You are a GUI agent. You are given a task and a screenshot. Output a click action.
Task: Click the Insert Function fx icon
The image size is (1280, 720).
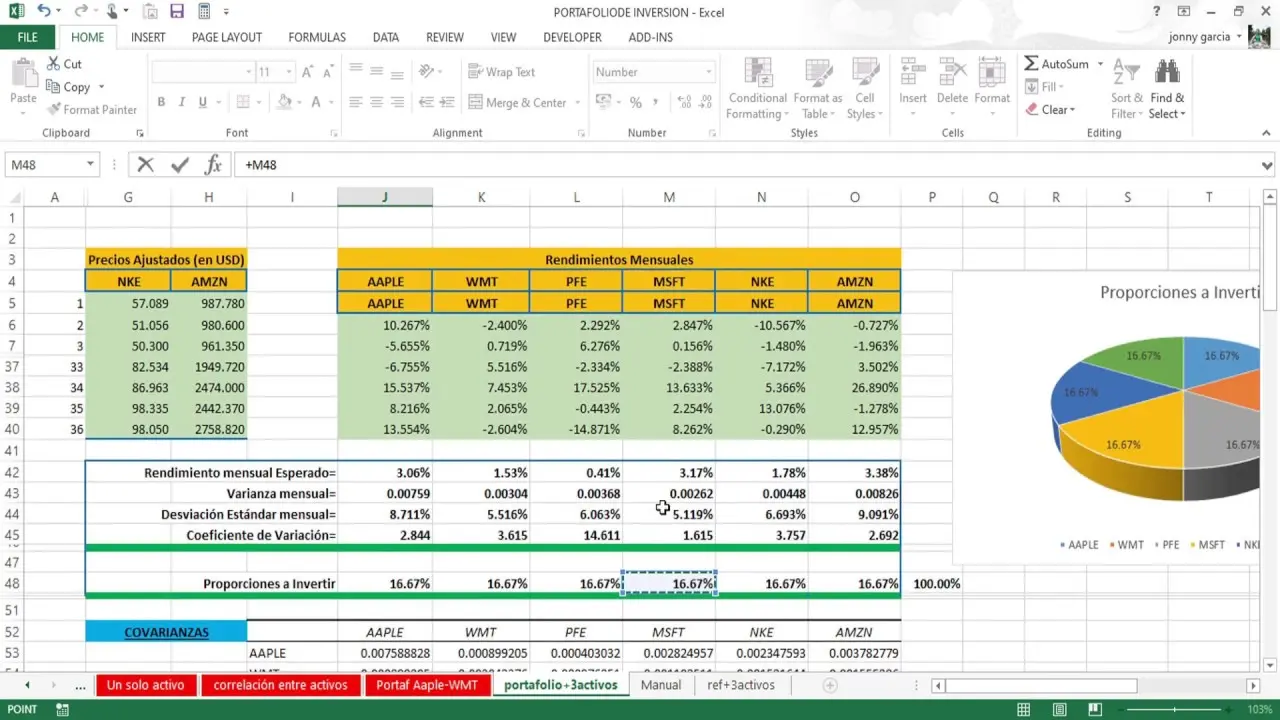click(213, 165)
